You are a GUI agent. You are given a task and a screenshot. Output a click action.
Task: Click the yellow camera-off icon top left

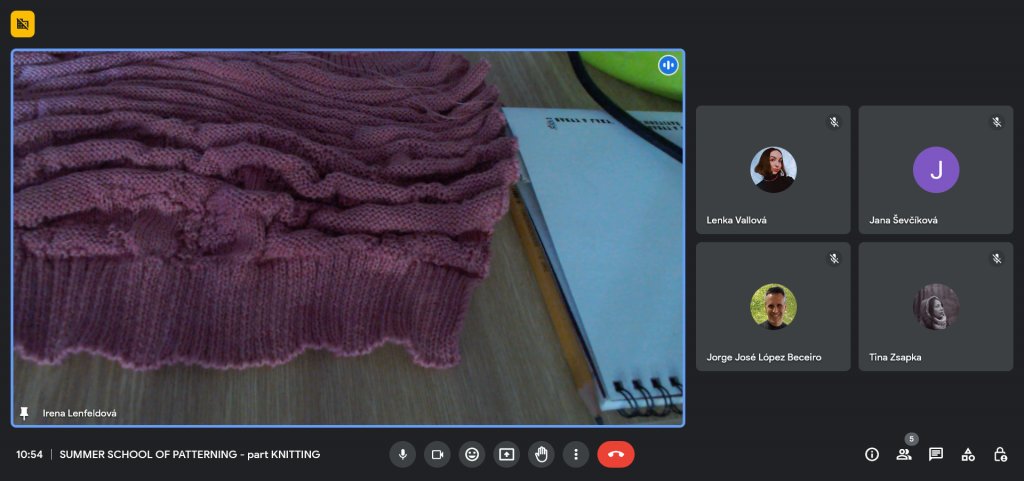click(23, 23)
